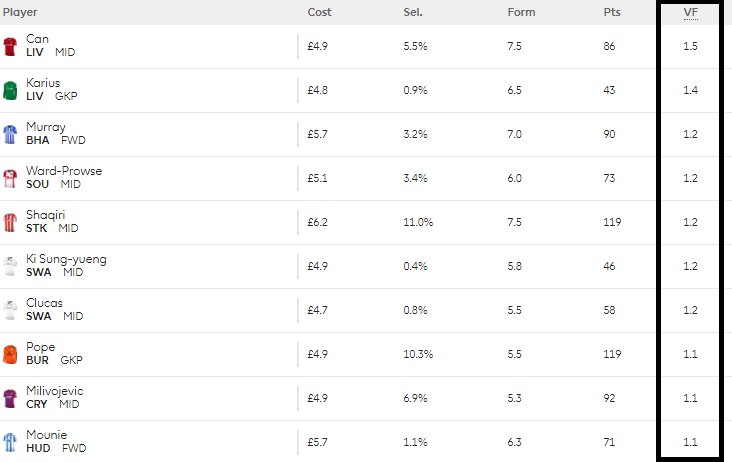Image resolution: width=732 pixels, height=462 pixels.
Task: Sort table by VF column header
Action: tap(690, 13)
